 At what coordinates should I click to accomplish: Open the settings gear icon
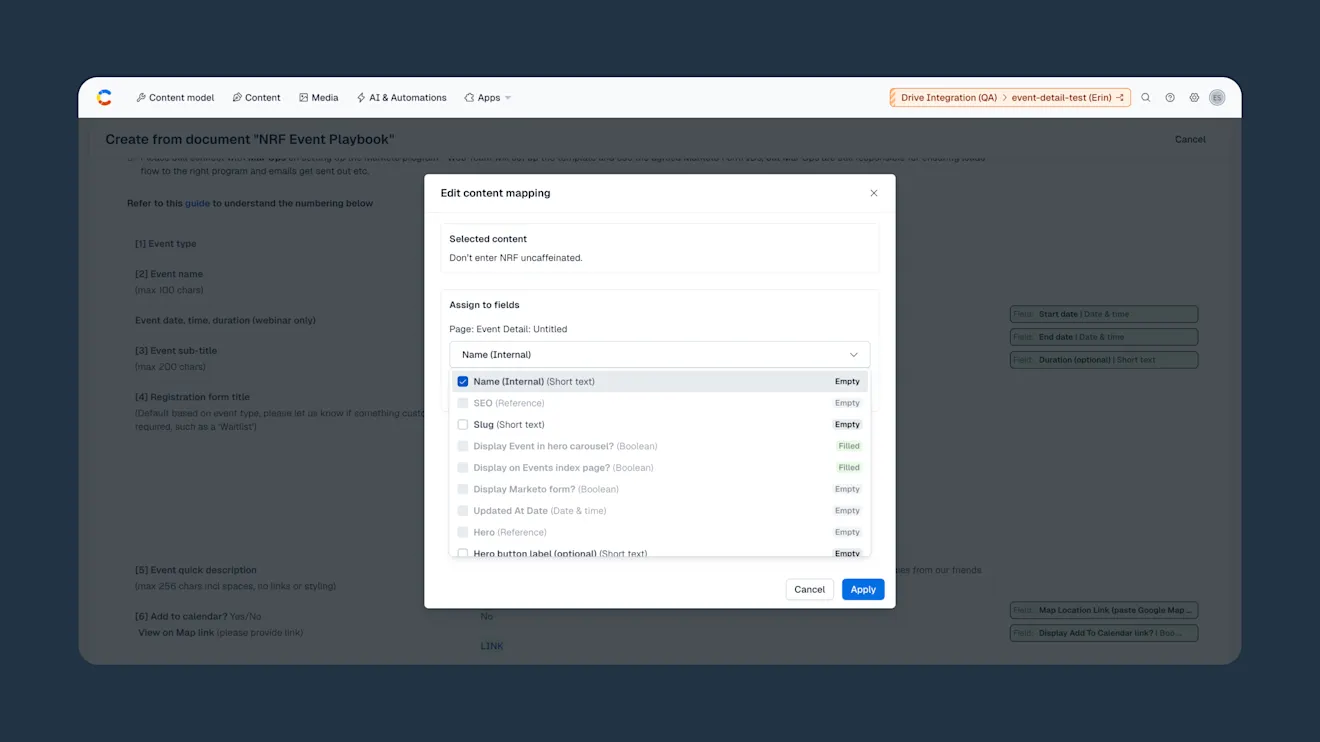1194,98
